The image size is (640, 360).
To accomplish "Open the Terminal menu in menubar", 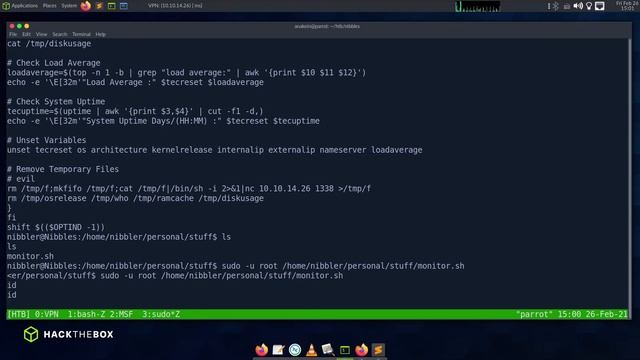I will pyautogui.click(x=81, y=35).
